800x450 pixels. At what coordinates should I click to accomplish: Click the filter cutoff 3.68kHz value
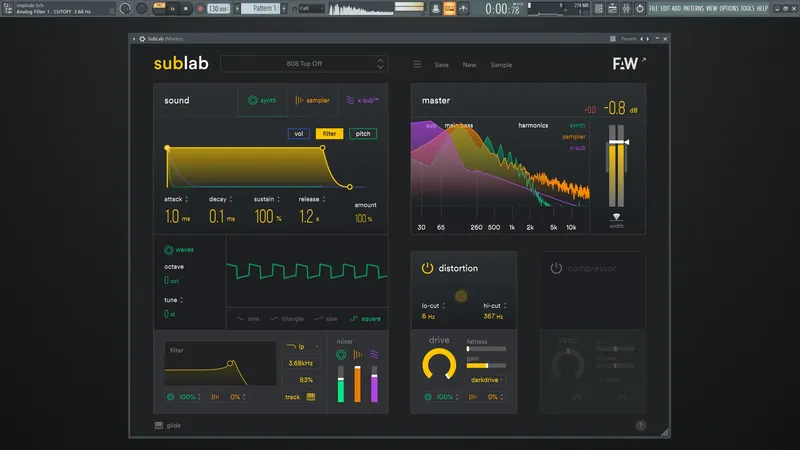[x=301, y=363]
